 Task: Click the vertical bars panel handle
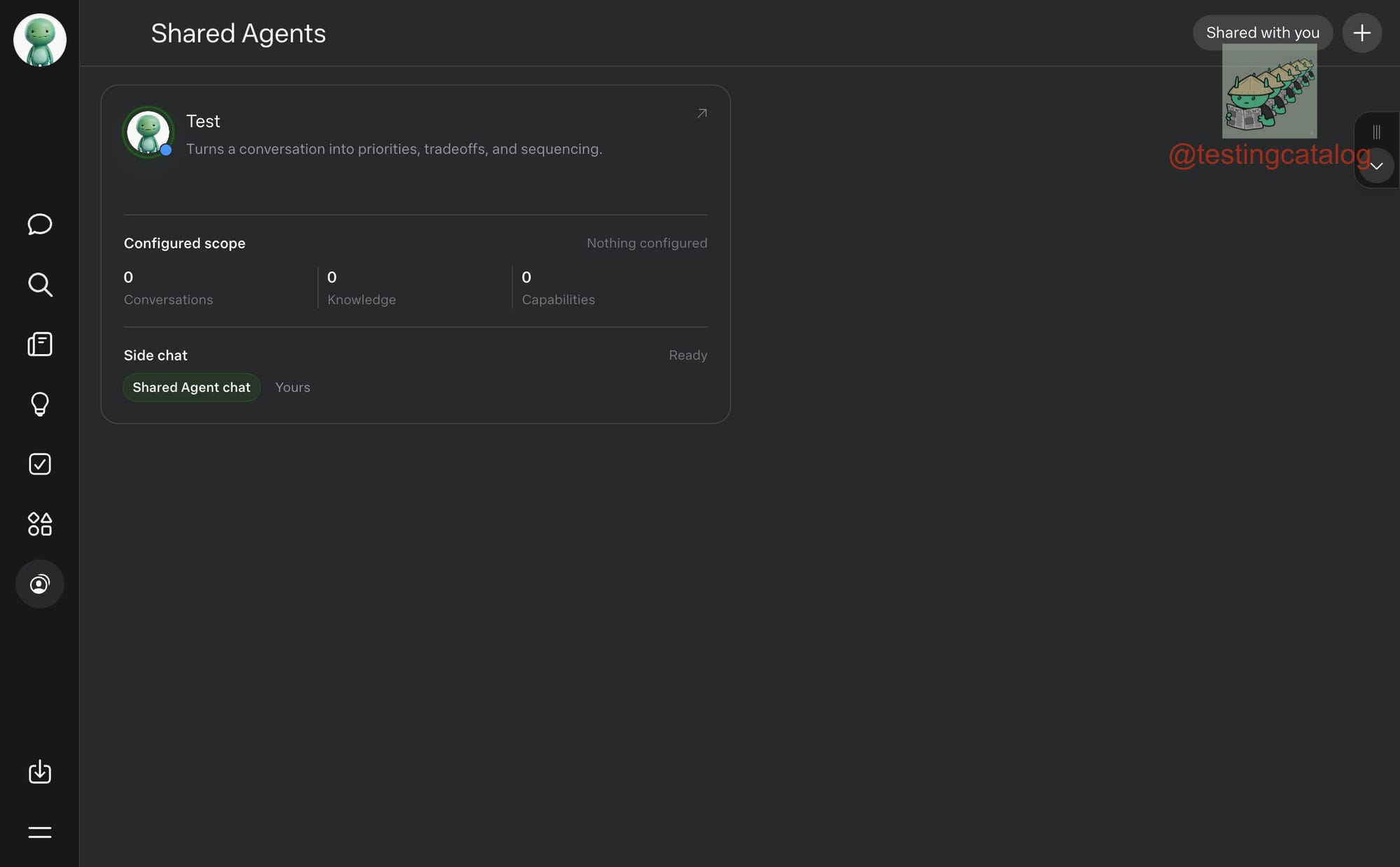(1376, 132)
